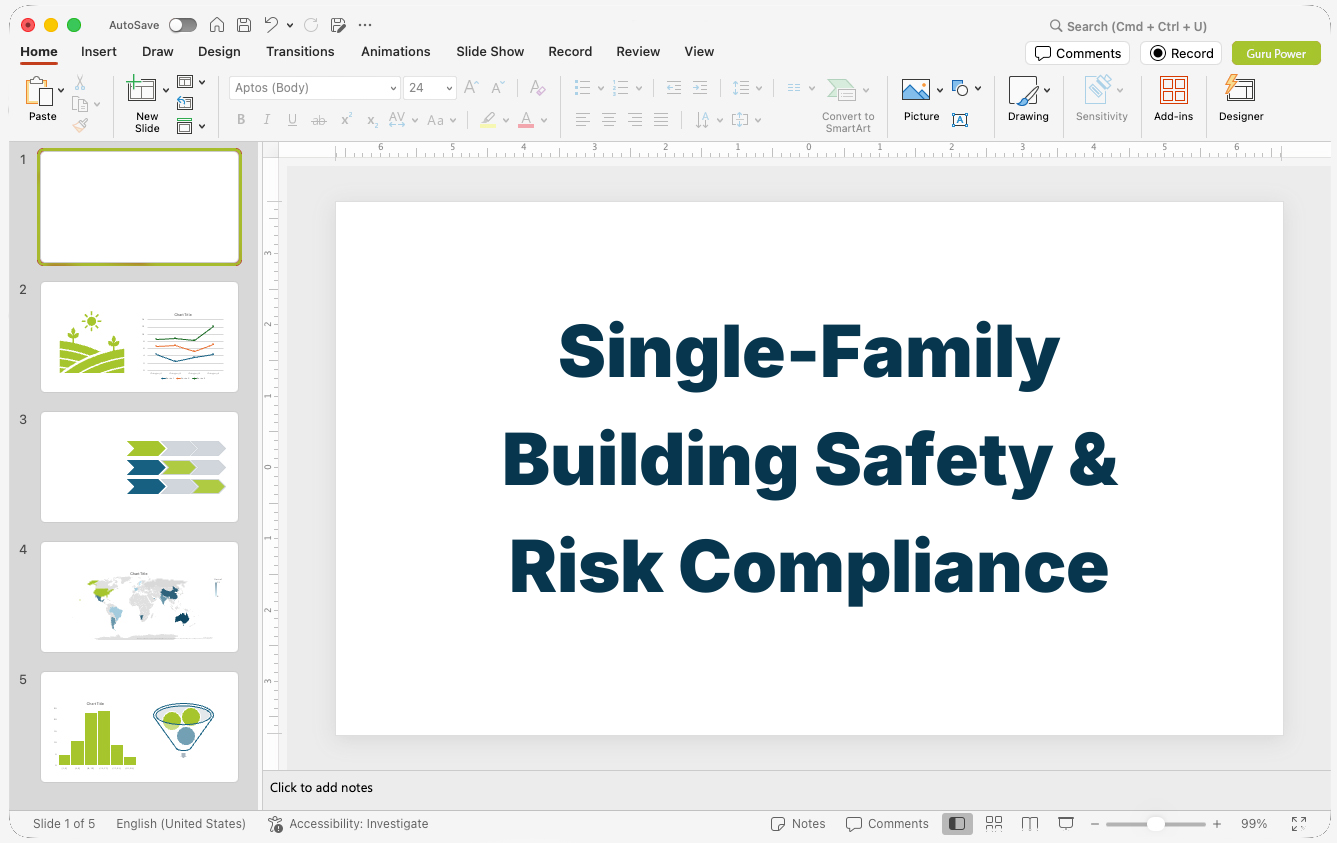The width and height of the screenshot is (1337, 843).
Task: Save the presentation with the disk icon
Action: click(244, 25)
